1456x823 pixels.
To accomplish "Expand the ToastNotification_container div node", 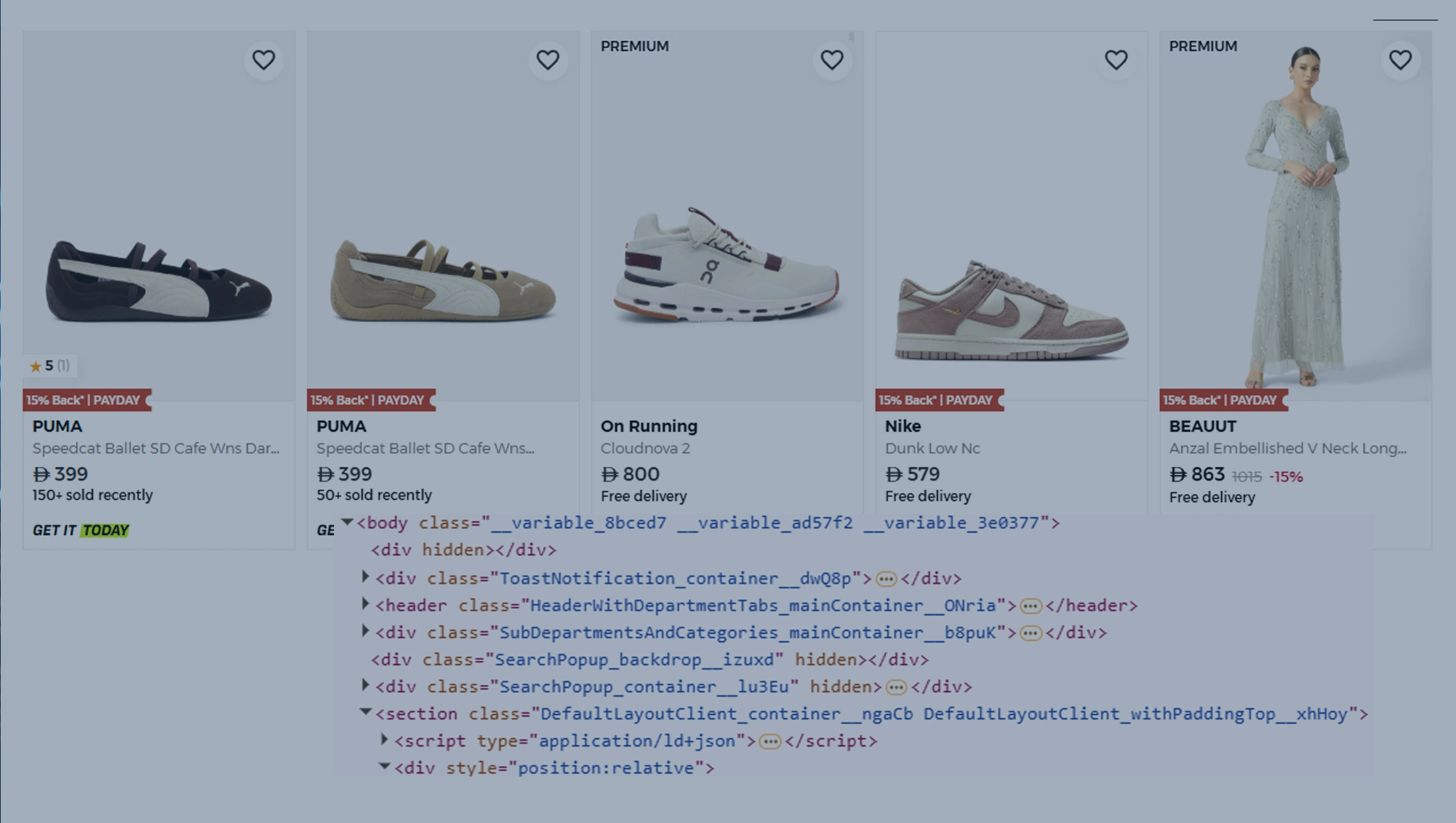I will (x=365, y=577).
